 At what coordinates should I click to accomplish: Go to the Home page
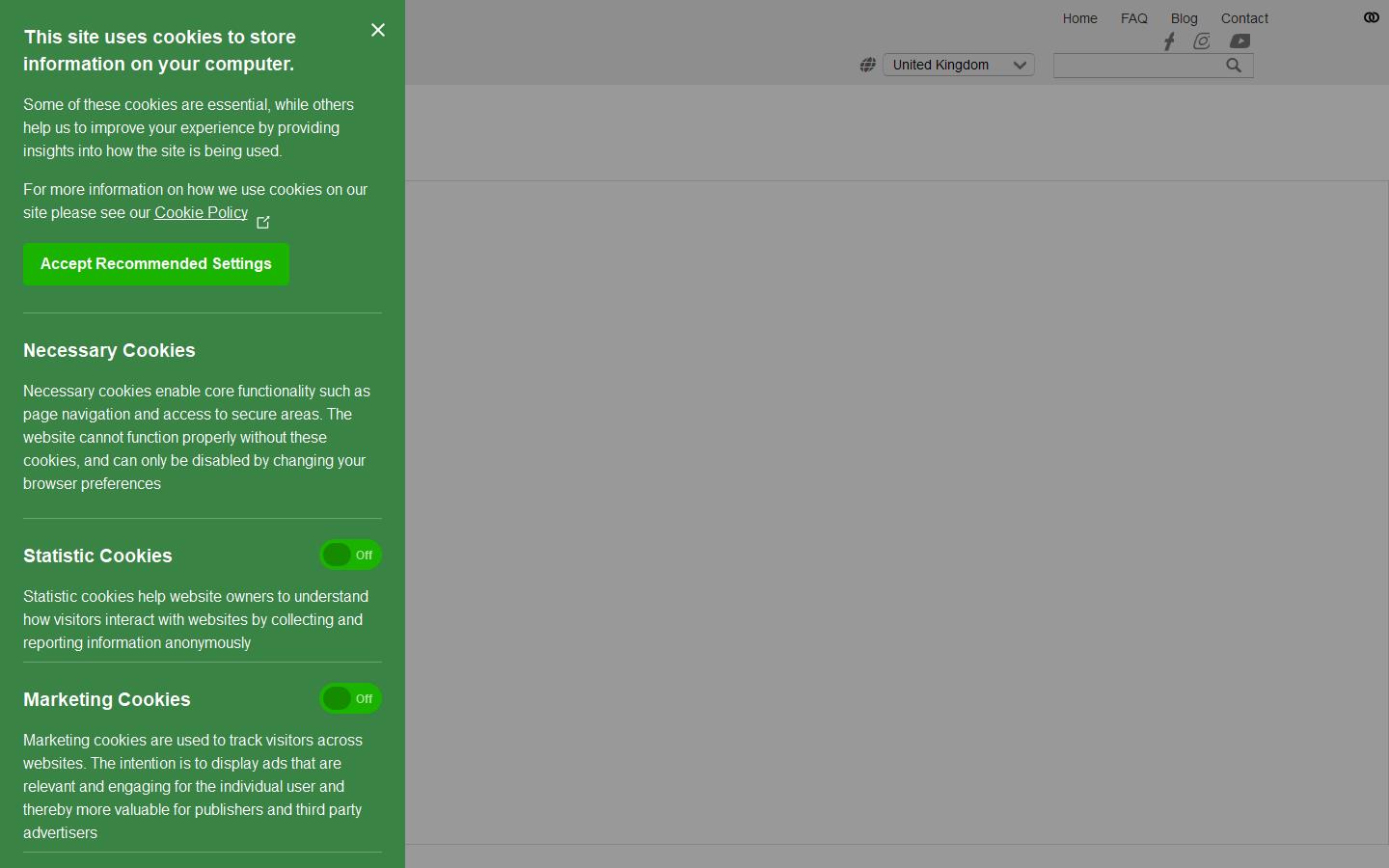tap(1079, 18)
